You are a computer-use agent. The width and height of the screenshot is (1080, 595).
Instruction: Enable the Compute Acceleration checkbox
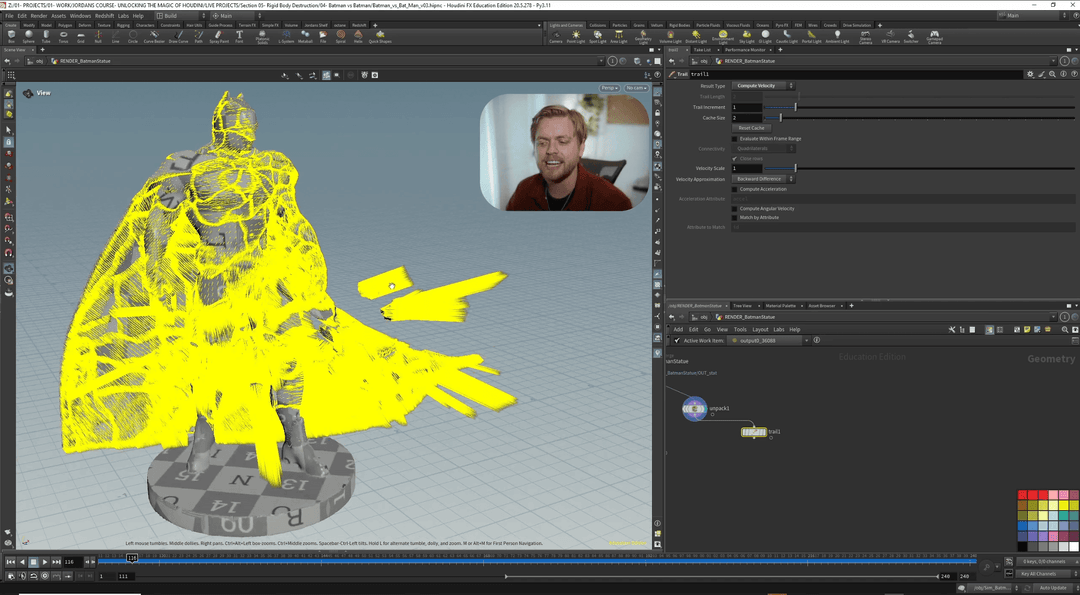tap(735, 189)
